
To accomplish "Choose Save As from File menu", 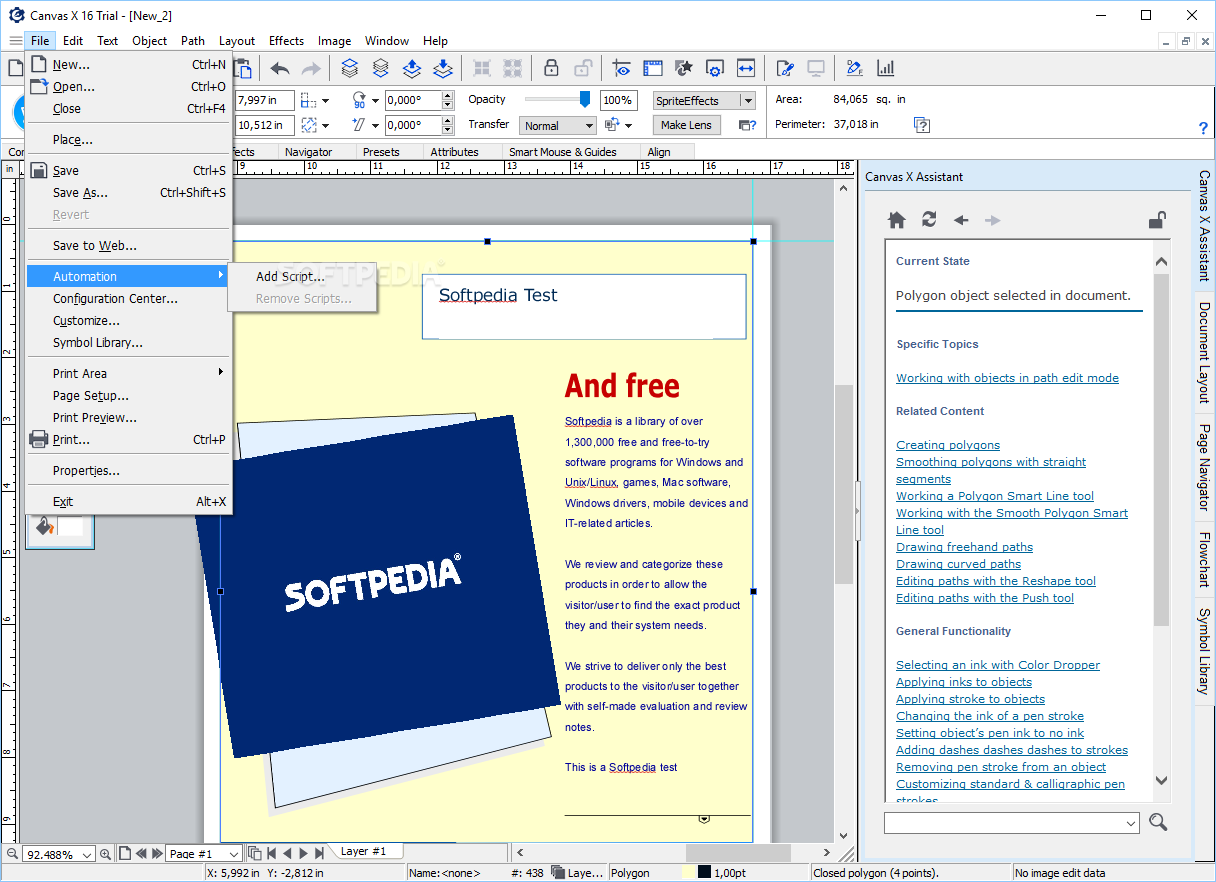I will 129,193.
